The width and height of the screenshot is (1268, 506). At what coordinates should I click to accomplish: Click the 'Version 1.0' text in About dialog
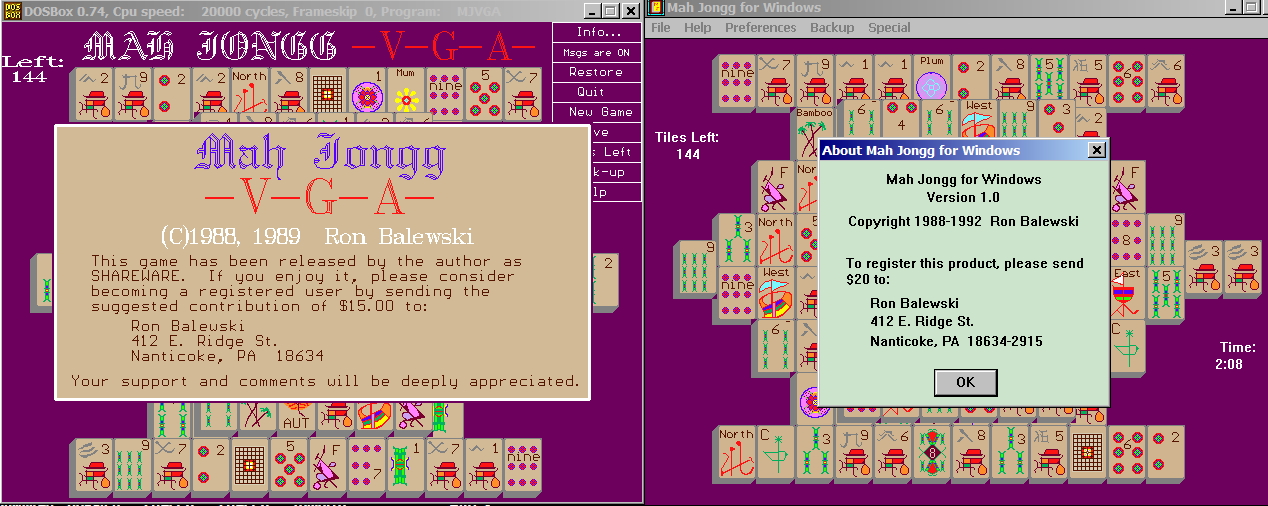[963, 197]
